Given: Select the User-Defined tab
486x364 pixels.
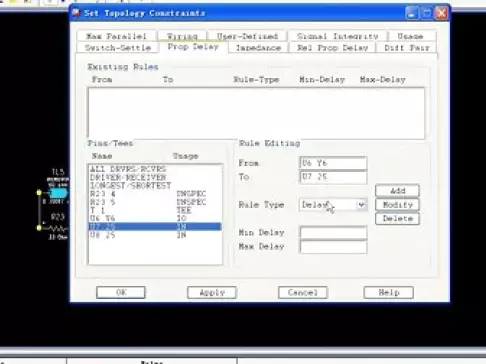Looking at the screenshot, I should (x=247, y=36).
